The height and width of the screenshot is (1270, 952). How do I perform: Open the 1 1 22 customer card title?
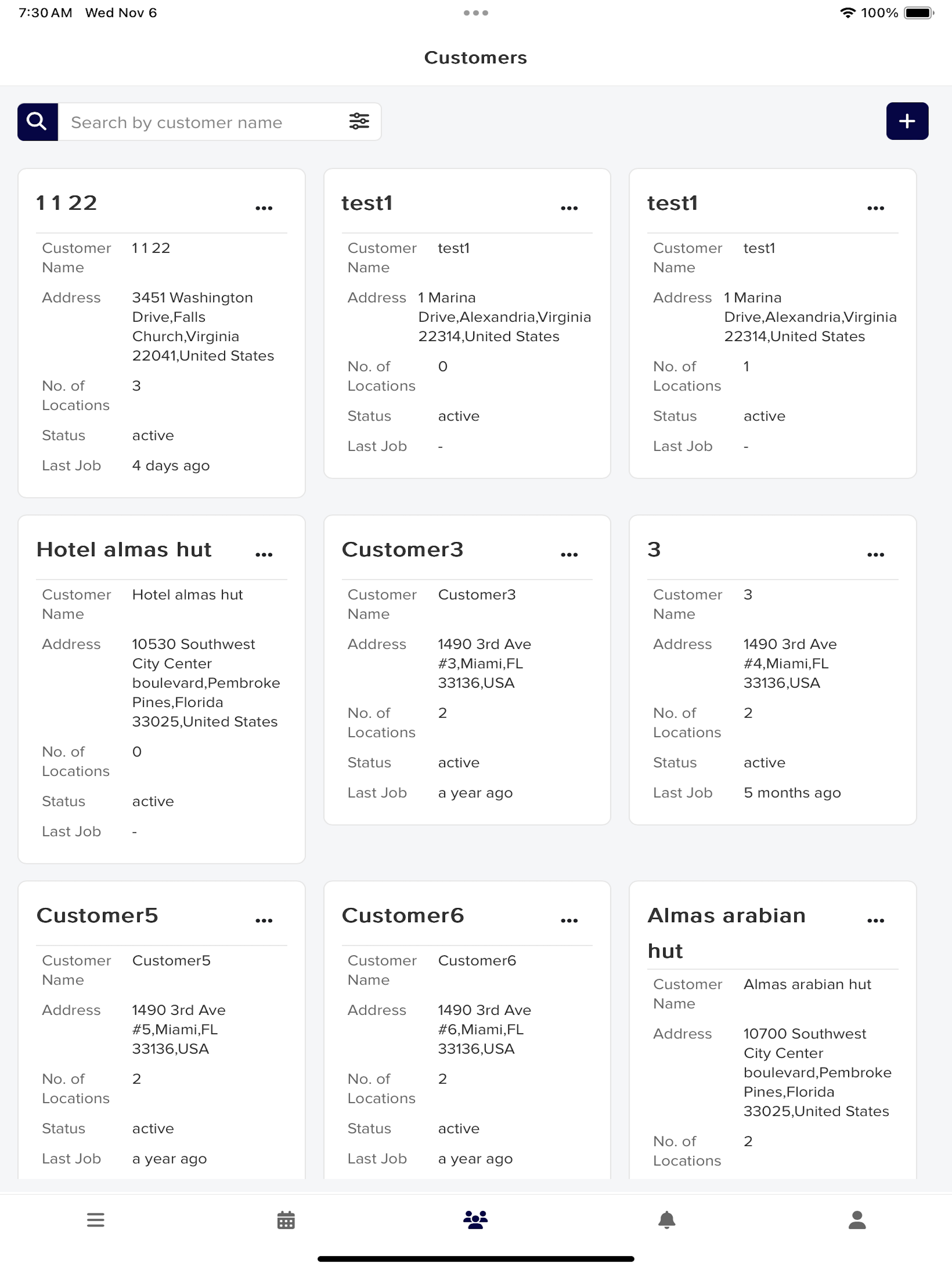tap(66, 203)
